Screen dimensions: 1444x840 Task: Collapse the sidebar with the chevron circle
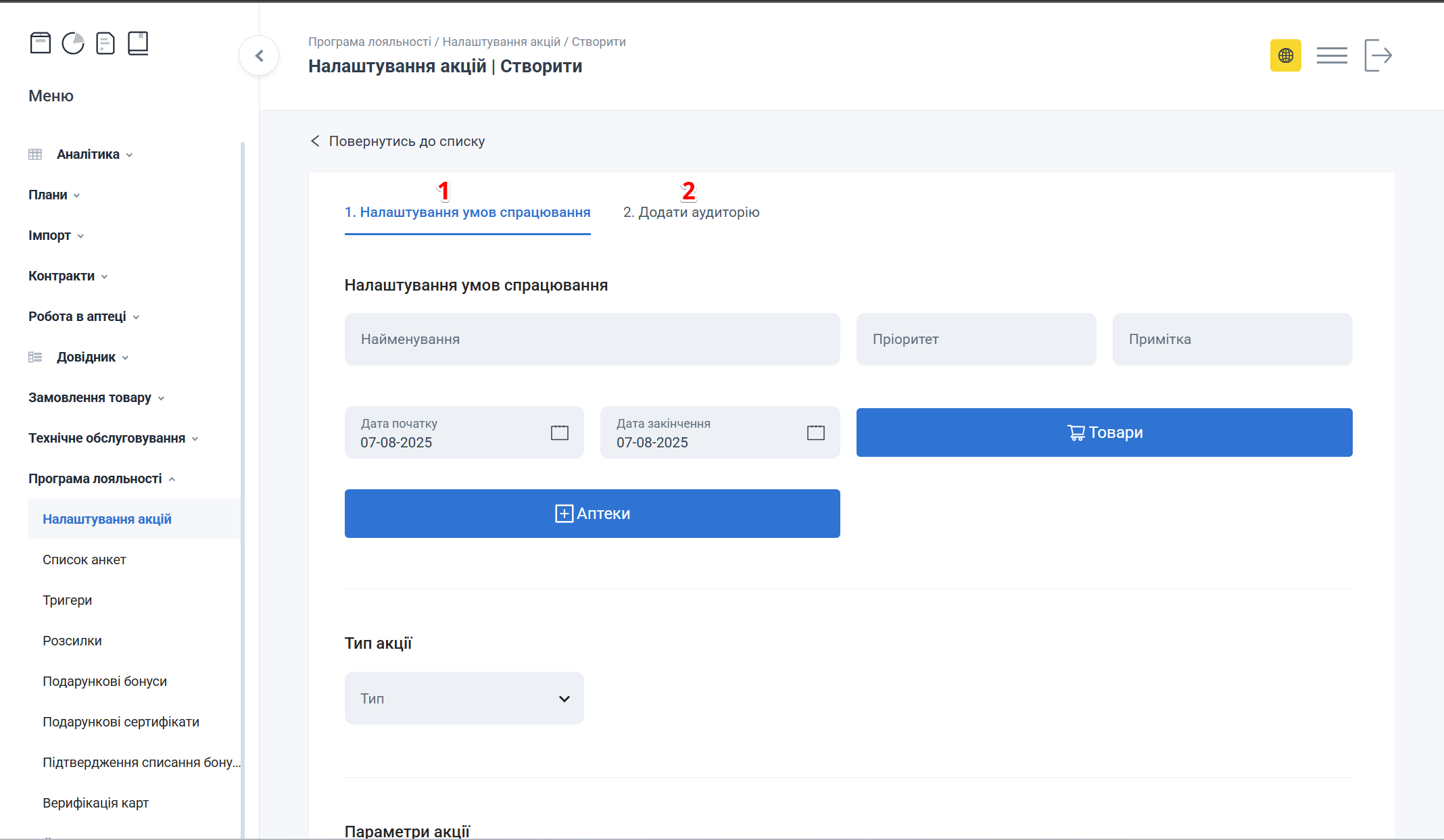point(259,55)
